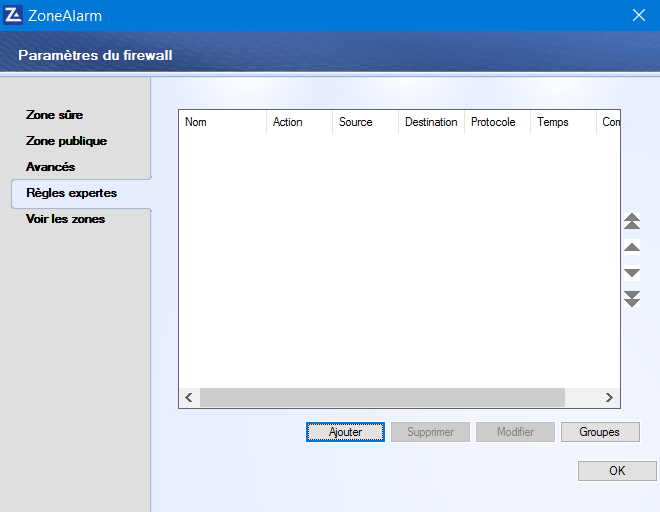The width and height of the screenshot is (660, 512).
Task: Sort by the Destination column header
Action: click(431, 122)
